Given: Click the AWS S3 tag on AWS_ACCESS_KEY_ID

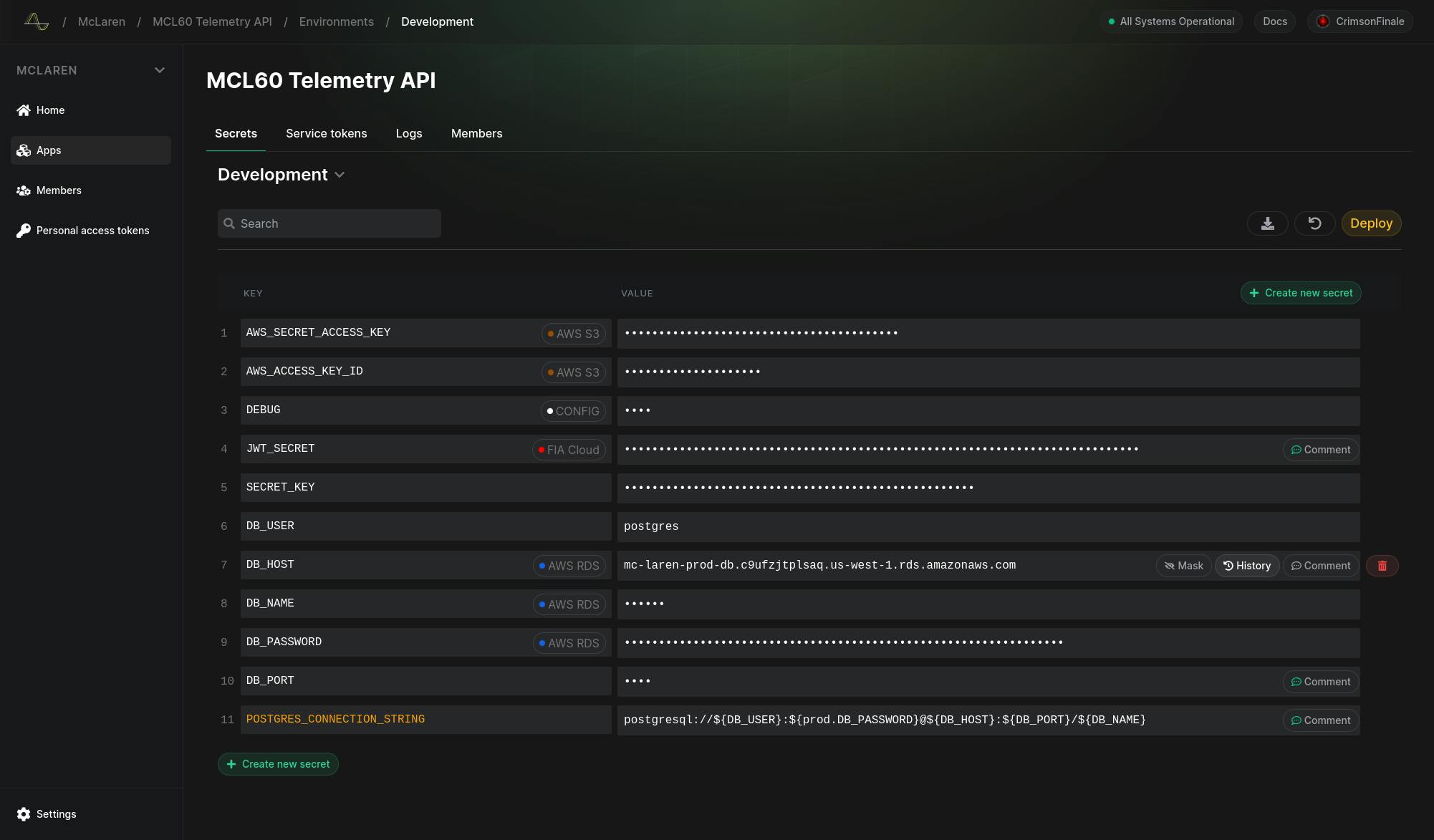Looking at the screenshot, I should pyautogui.click(x=573, y=372).
